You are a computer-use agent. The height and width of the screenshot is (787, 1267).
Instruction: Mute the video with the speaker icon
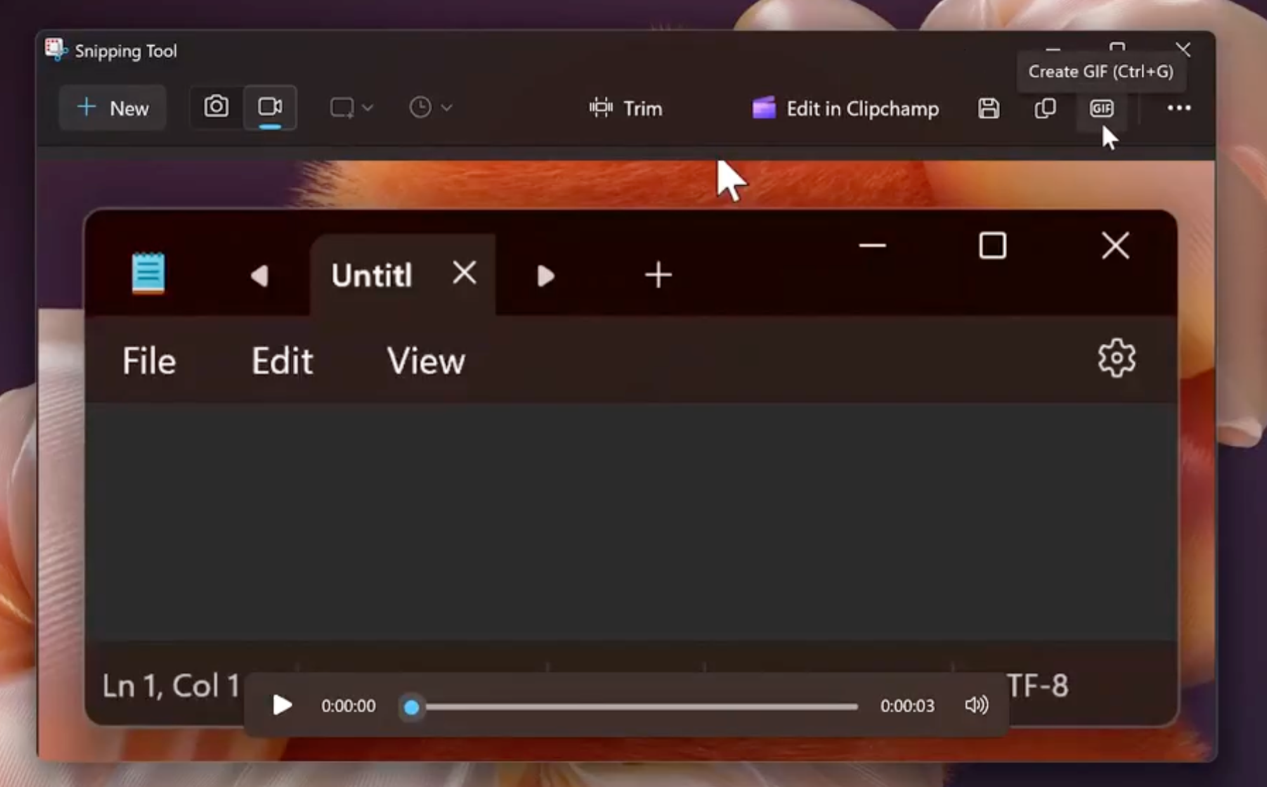(976, 705)
